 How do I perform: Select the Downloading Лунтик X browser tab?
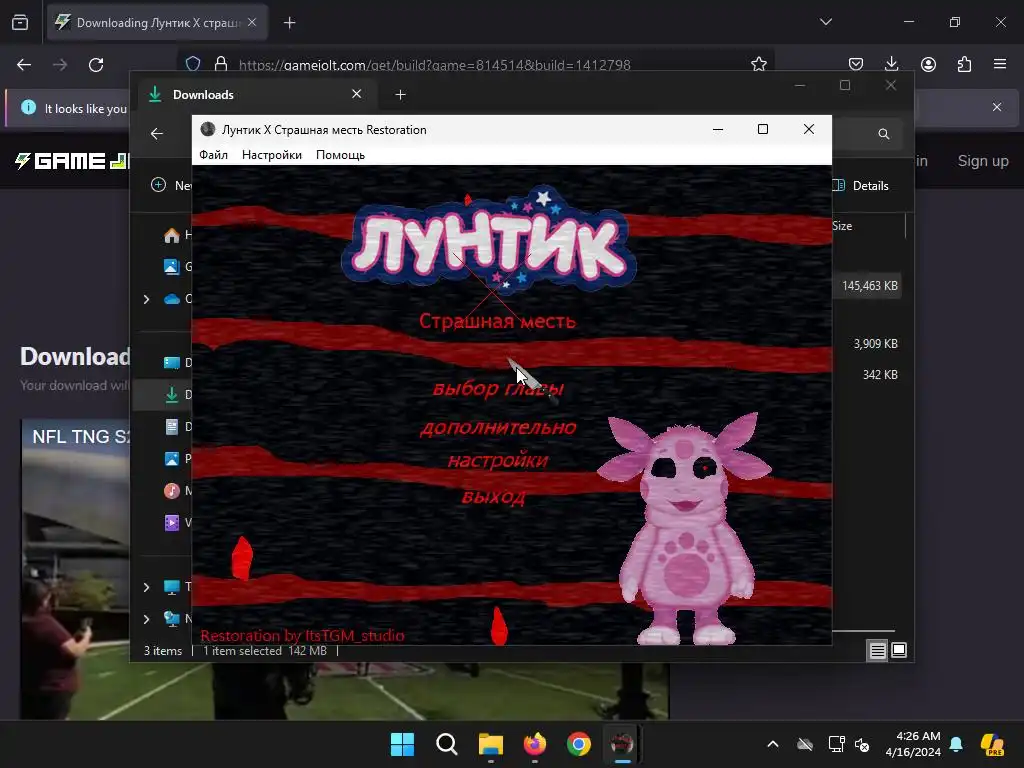pos(157,23)
